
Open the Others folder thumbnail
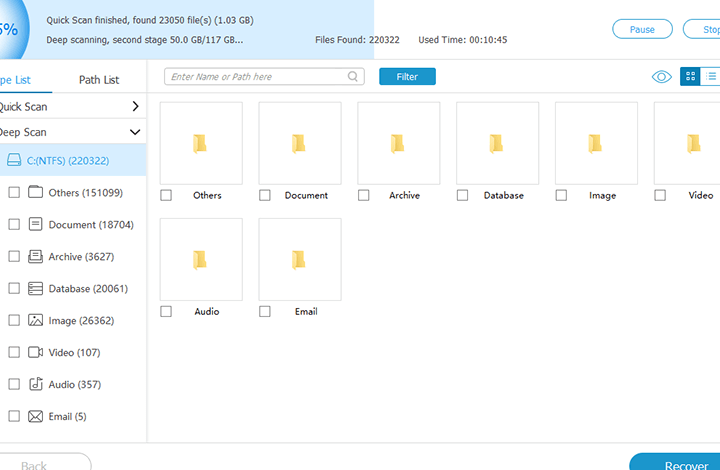click(201, 143)
